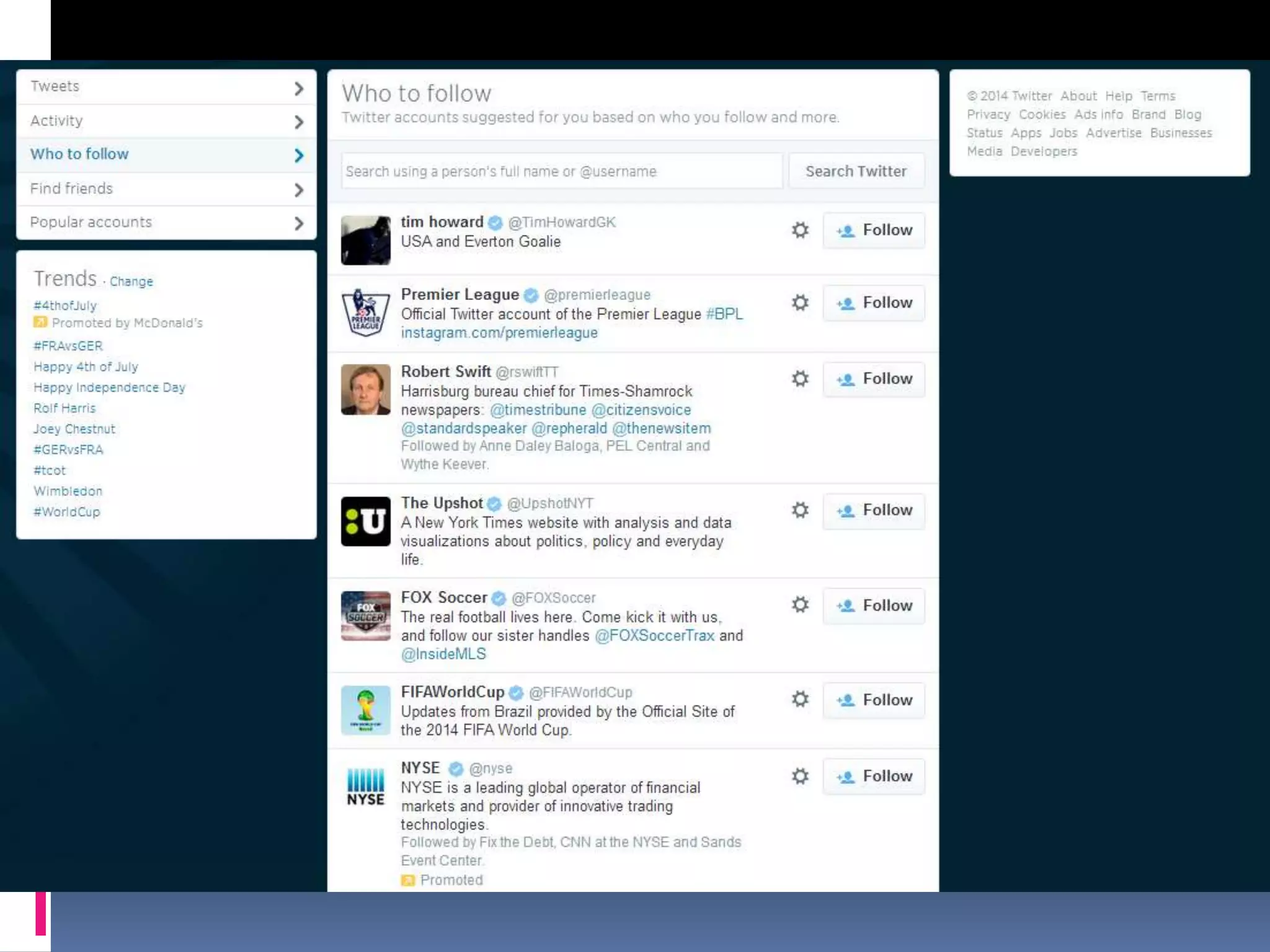Viewport: 1270px width, 952px height.
Task: Open Wimbledon trend
Action: tap(68, 491)
